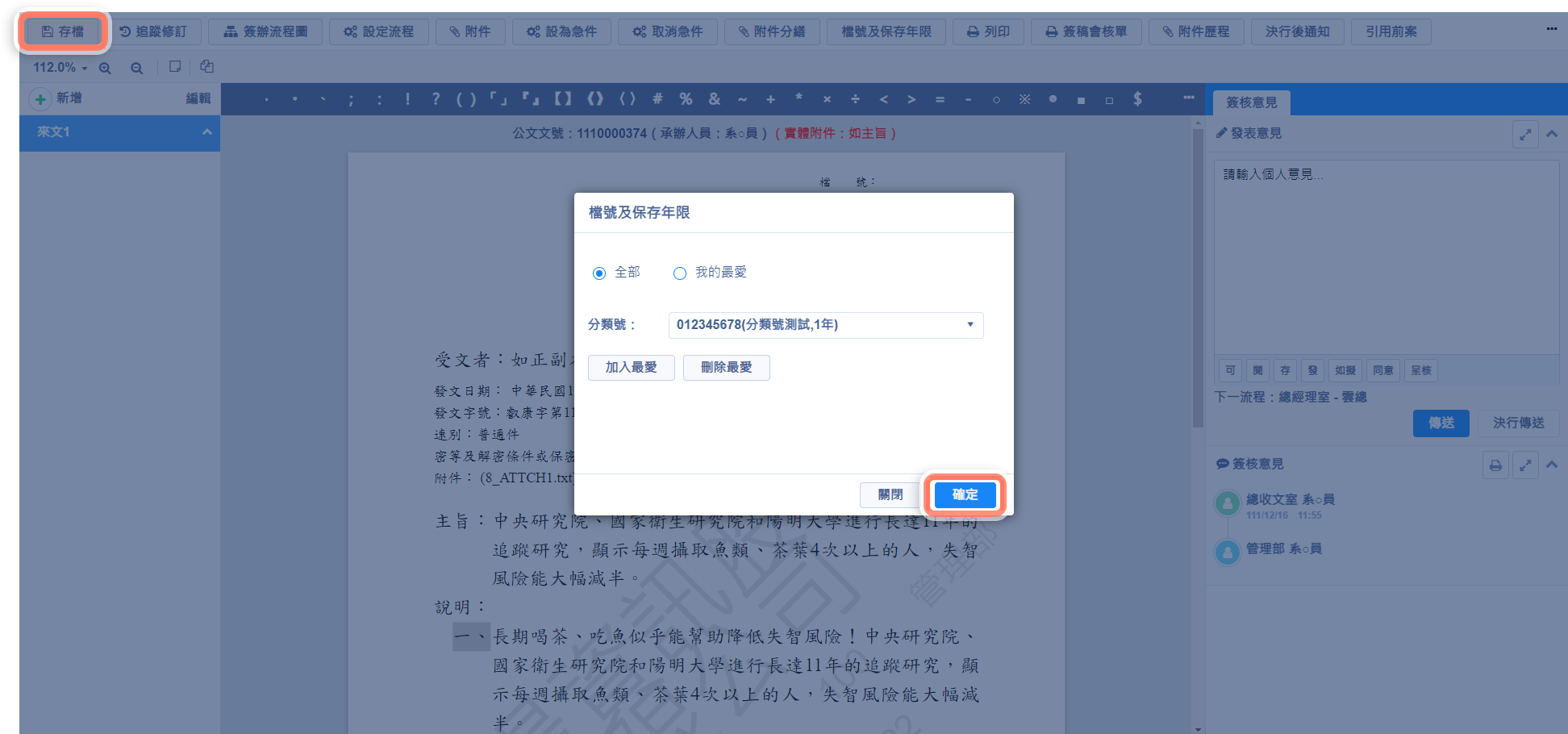Switch to the 簽核意見 tab
The width and height of the screenshot is (1568, 734).
click(x=1251, y=102)
